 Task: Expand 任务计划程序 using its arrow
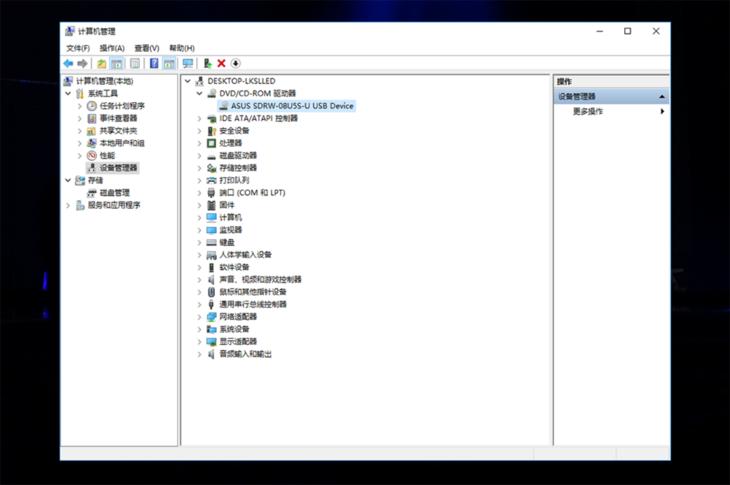point(80,106)
